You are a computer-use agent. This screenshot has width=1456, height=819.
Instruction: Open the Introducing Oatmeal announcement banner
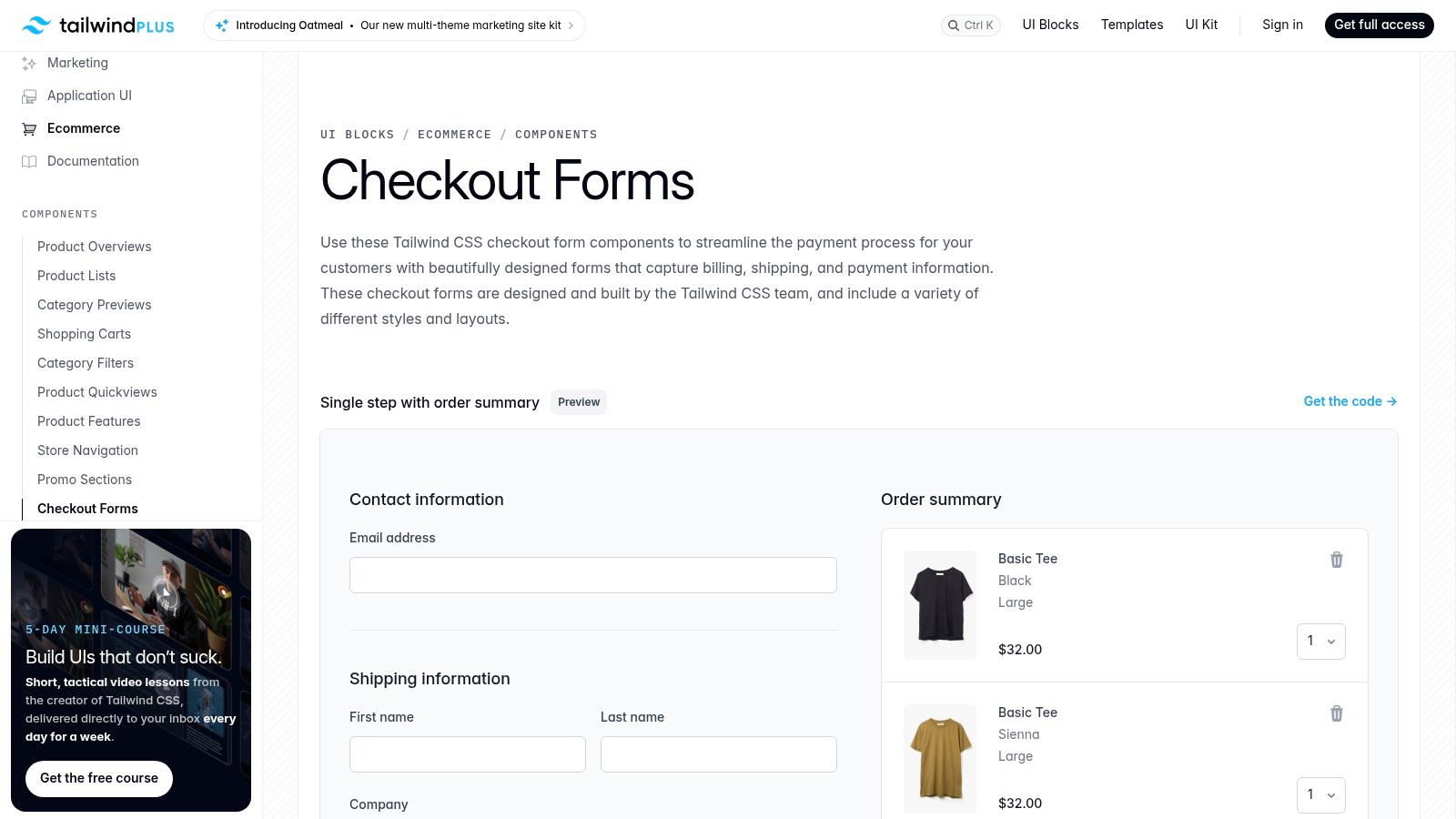tap(394, 25)
